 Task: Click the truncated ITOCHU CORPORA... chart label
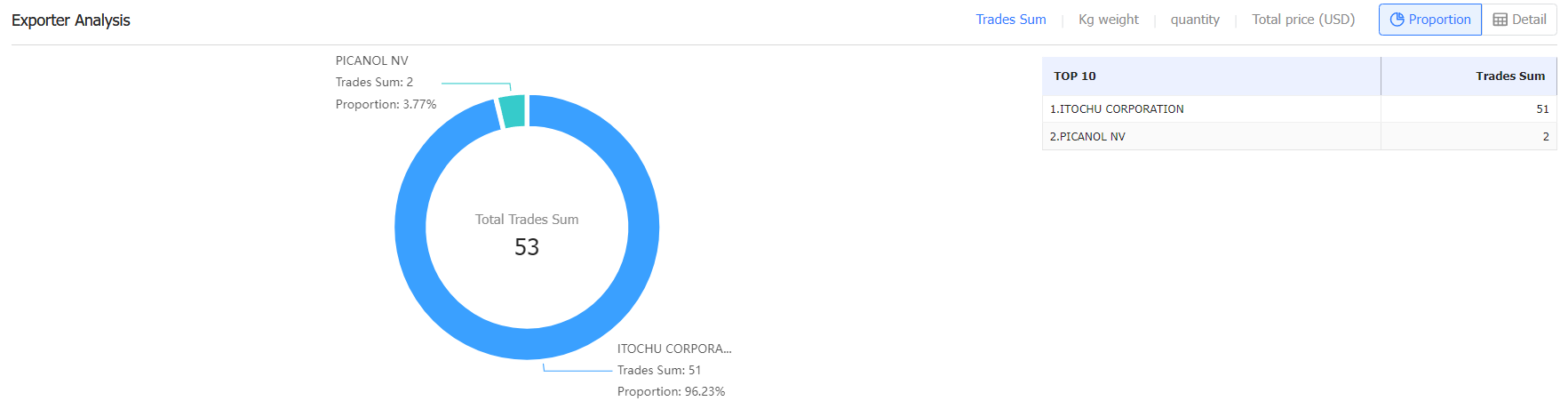(674, 349)
